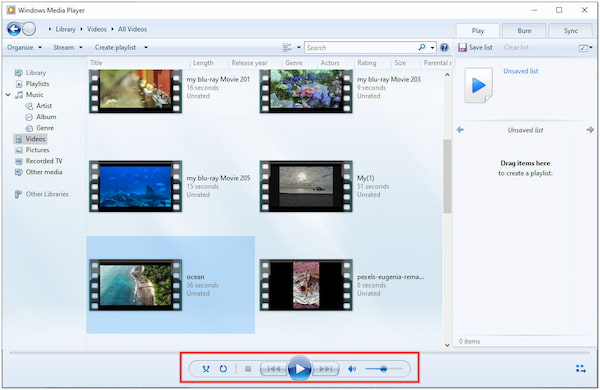
Task: Turn repeat on
Action: 223,369
